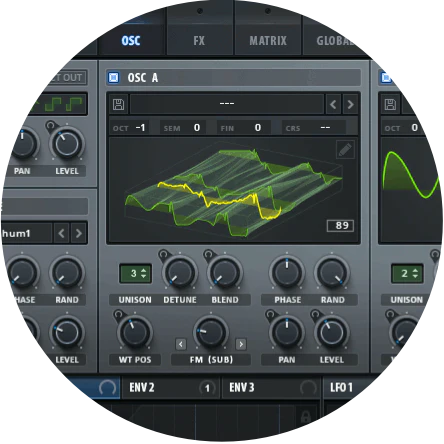Select previous warp mode arrow

(181, 344)
